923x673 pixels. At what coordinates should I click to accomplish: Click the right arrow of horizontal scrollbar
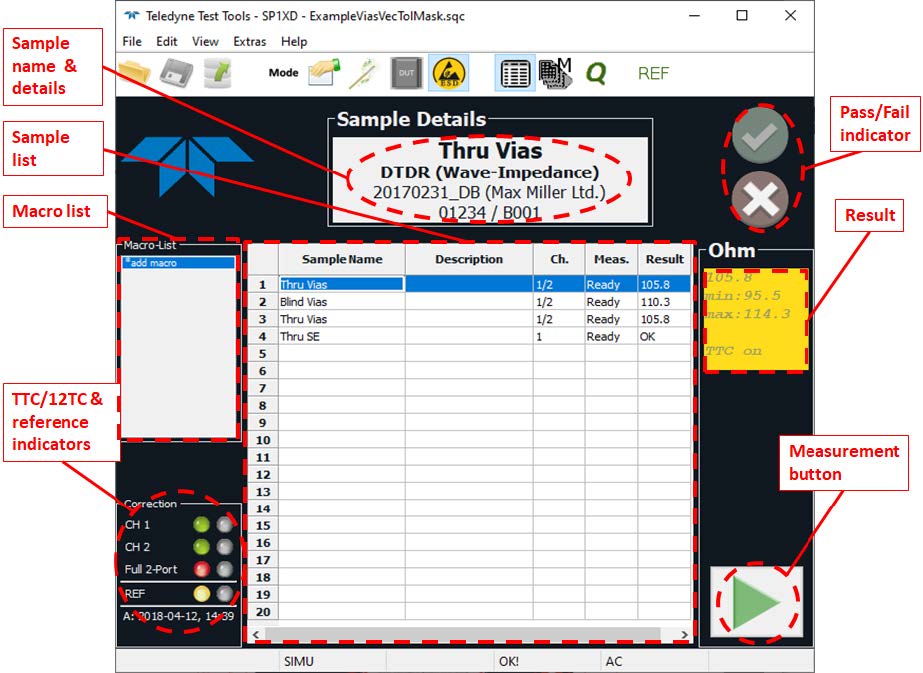pyautogui.click(x=684, y=634)
